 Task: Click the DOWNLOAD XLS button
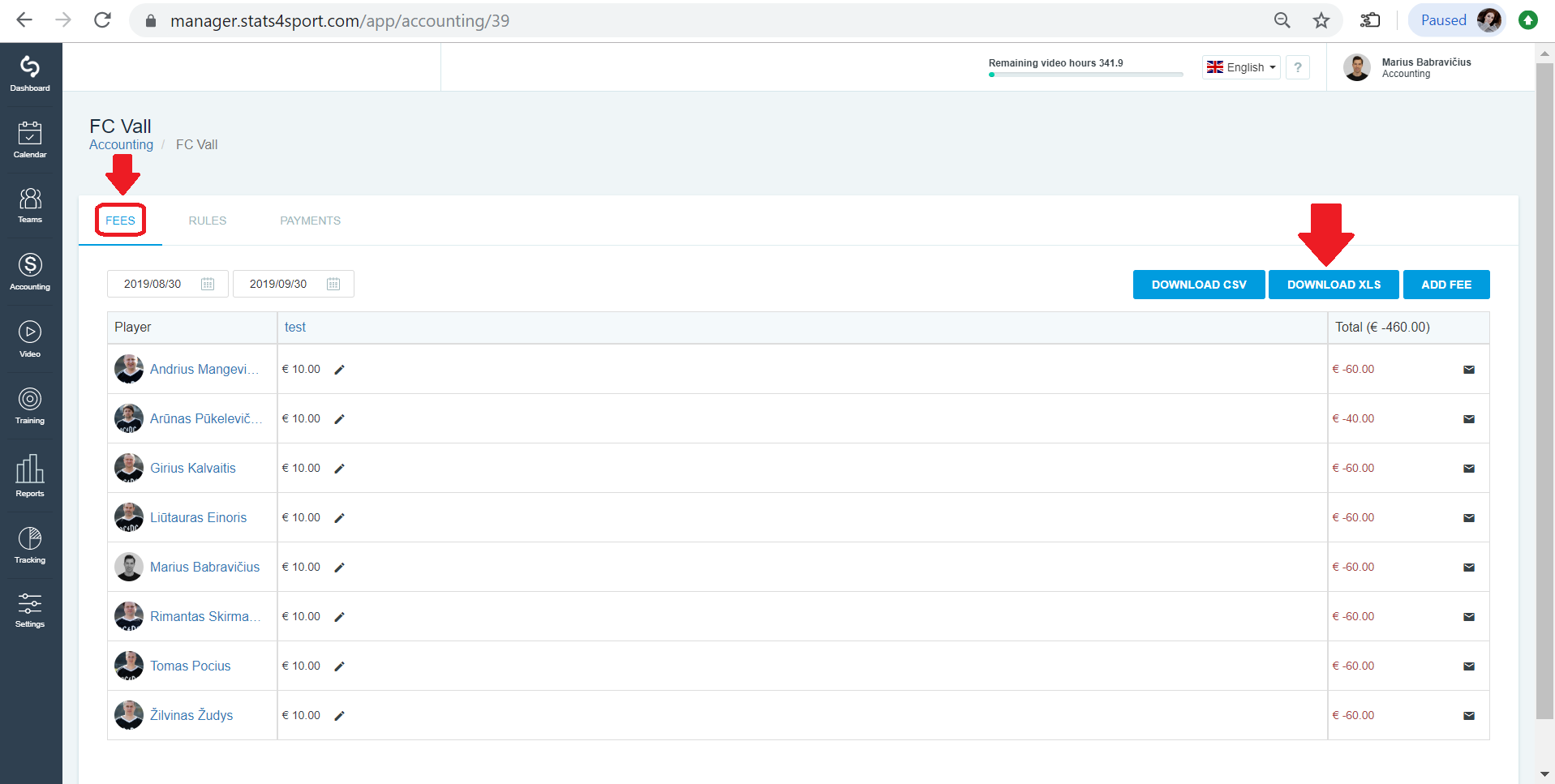(1334, 285)
